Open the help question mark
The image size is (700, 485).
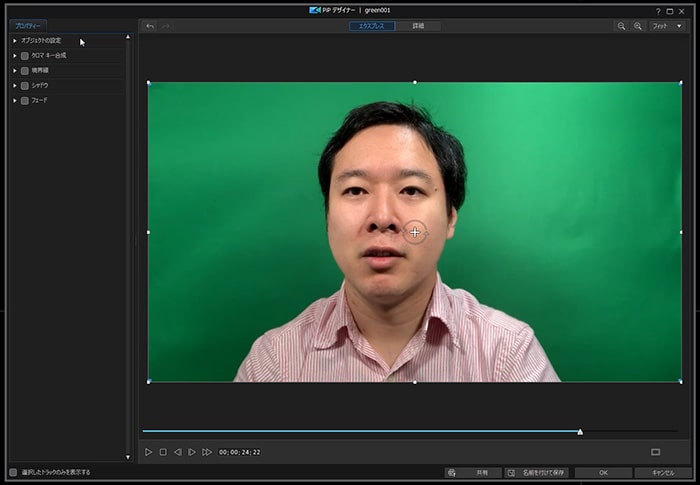657,10
